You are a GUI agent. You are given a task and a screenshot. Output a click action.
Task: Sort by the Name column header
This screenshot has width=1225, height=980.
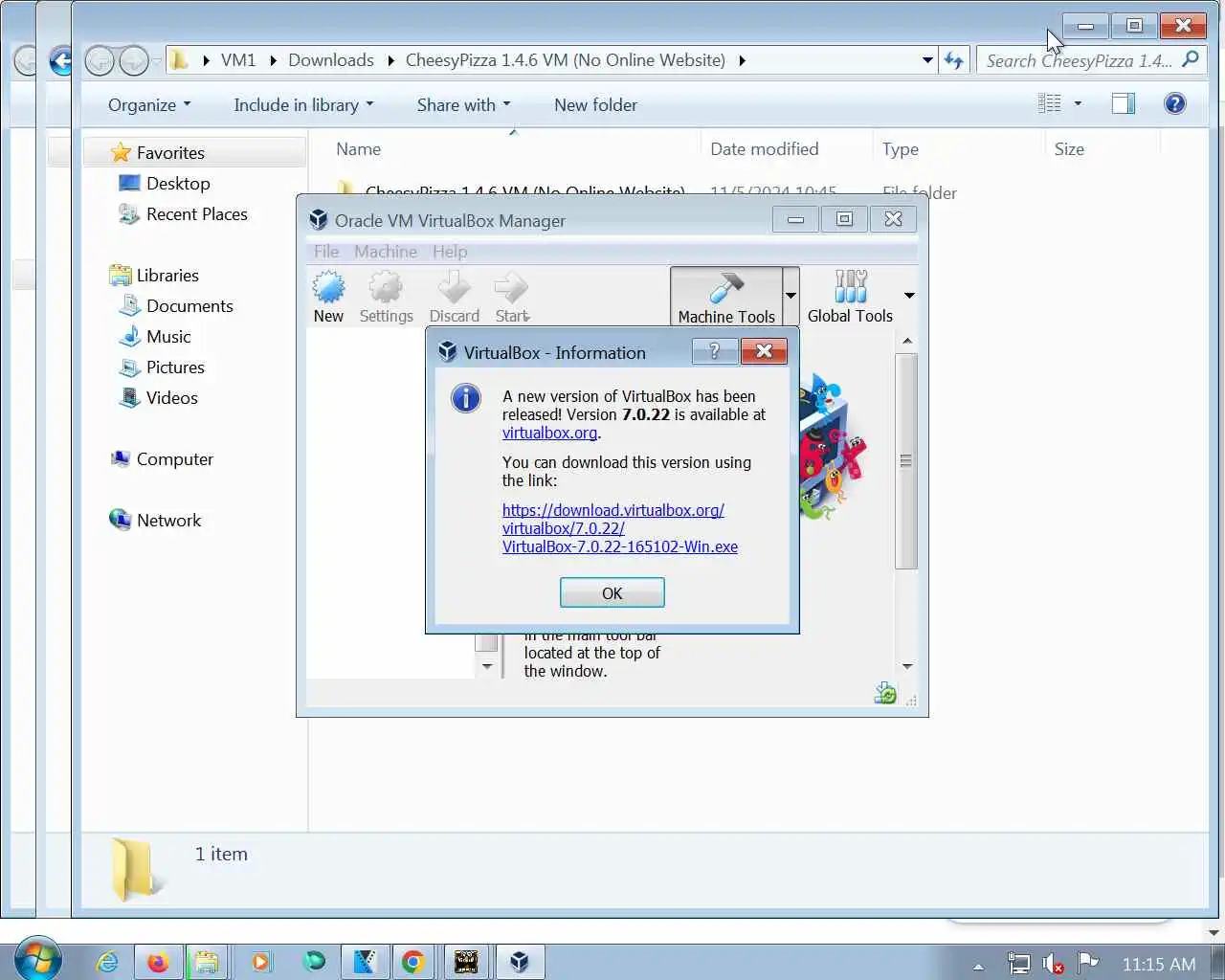click(x=358, y=149)
